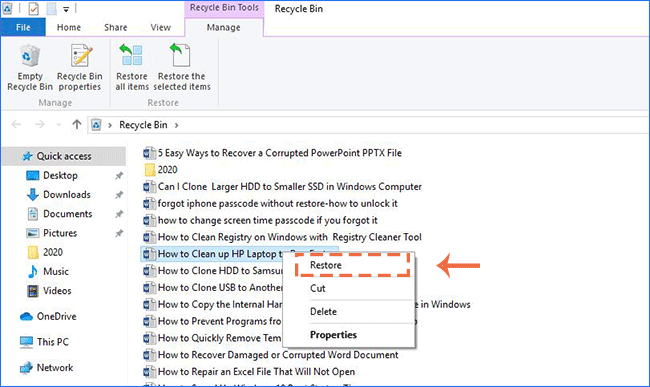This screenshot has width=650, height=387.
Task: Click Word icon of '5 Easy Ways to Recover' file
Action: (149, 153)
